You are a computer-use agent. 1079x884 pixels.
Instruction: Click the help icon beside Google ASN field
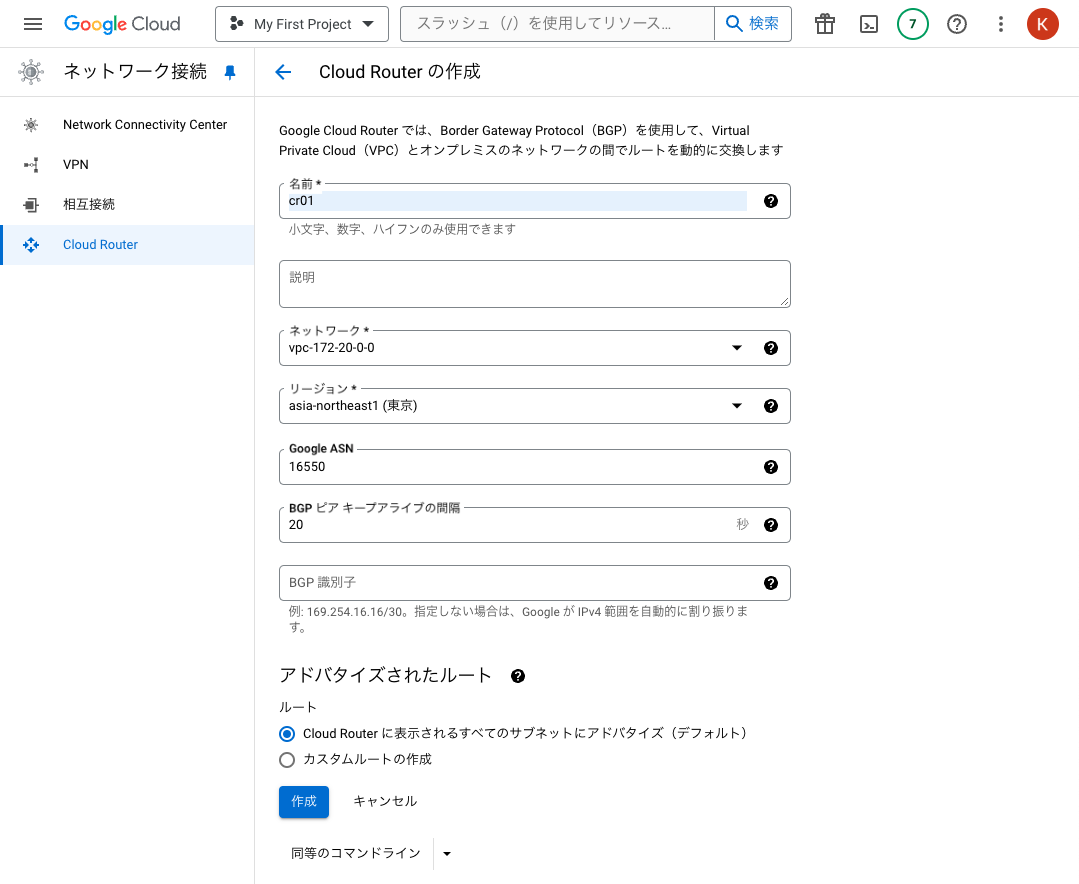coord(770,466)
